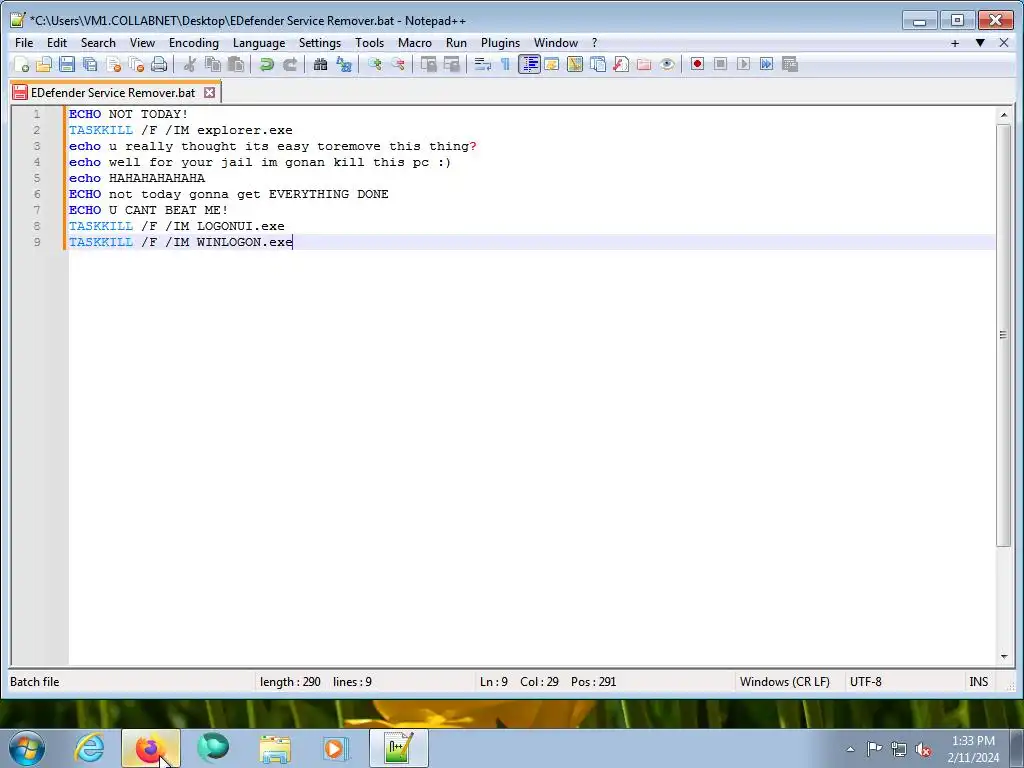Viewport: 1024px width, 768px height.
Task: Click the Paste toolbar icon
Action: [x=236, y=64]
